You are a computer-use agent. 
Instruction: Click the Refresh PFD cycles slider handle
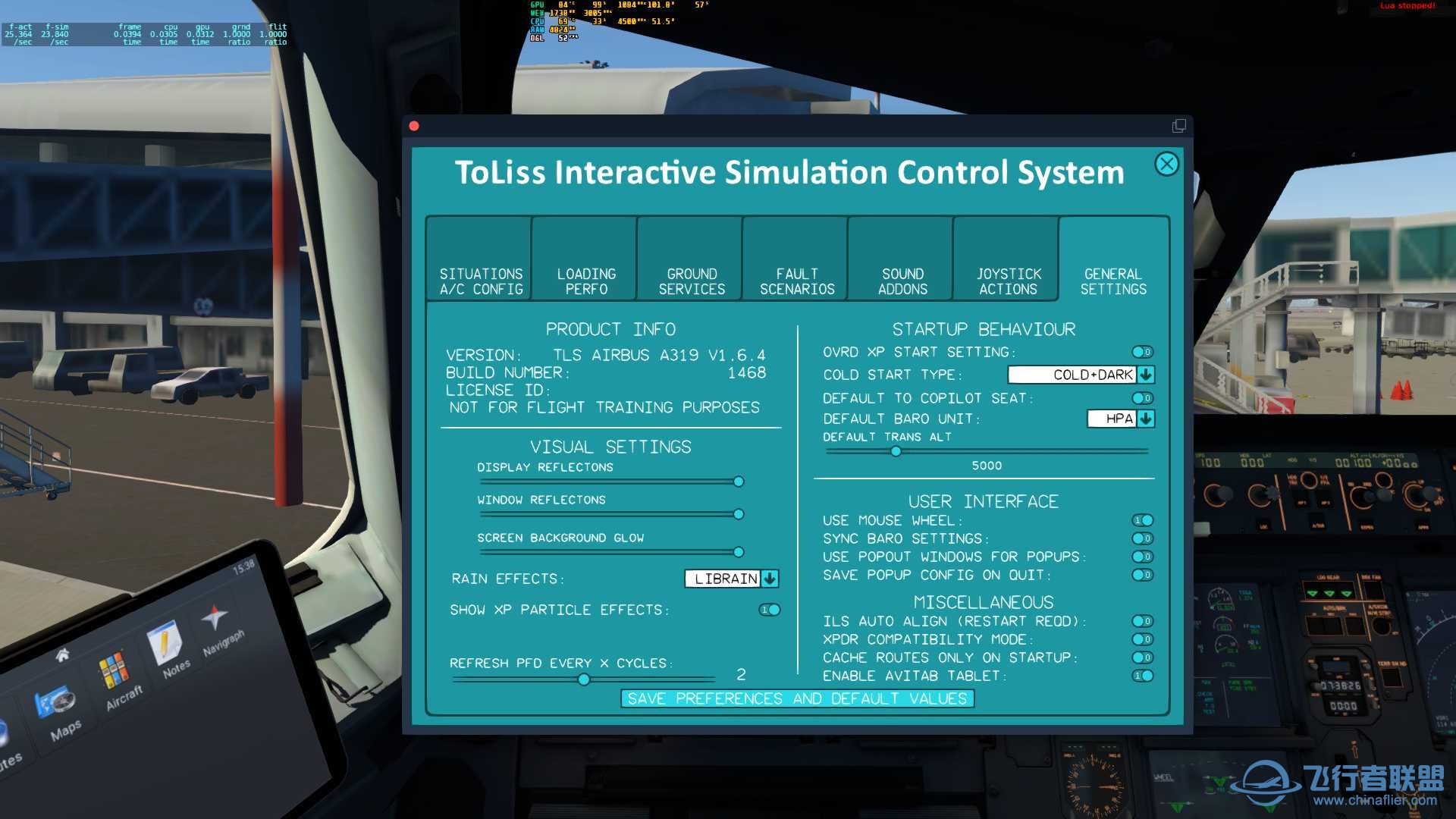point(583,679)
